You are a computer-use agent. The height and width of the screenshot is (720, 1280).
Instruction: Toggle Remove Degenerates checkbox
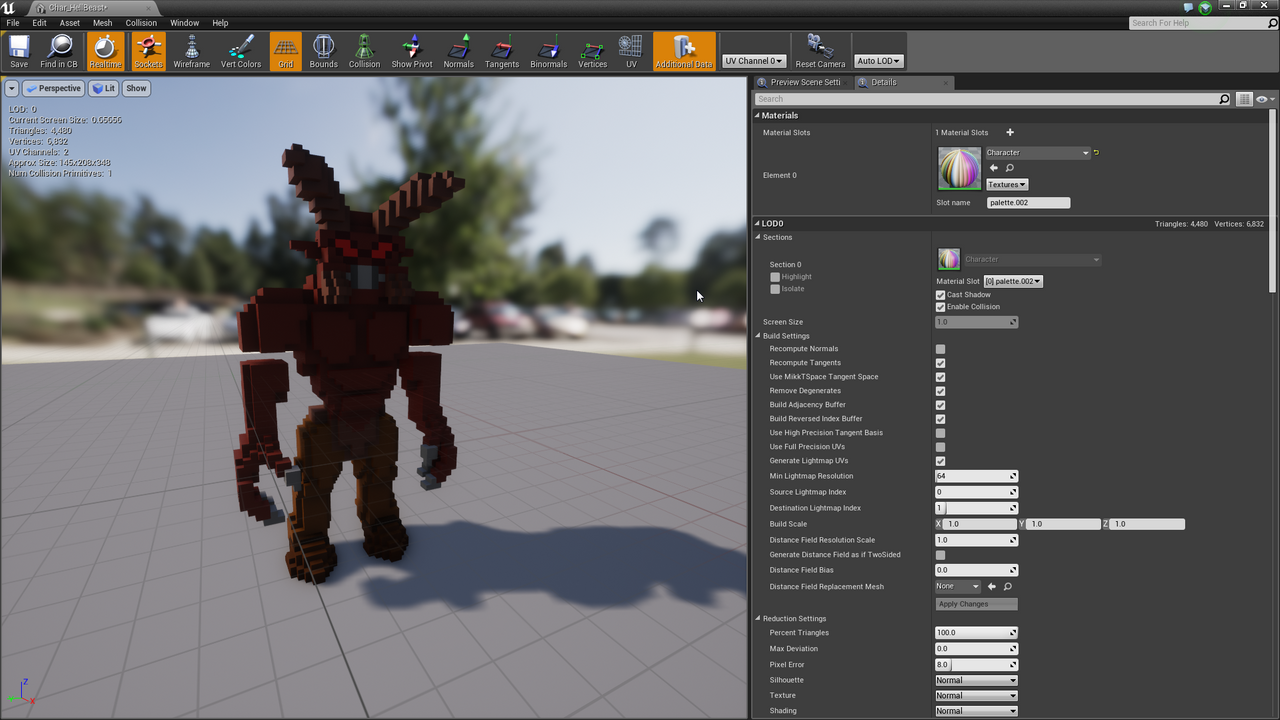coord(940,391)
